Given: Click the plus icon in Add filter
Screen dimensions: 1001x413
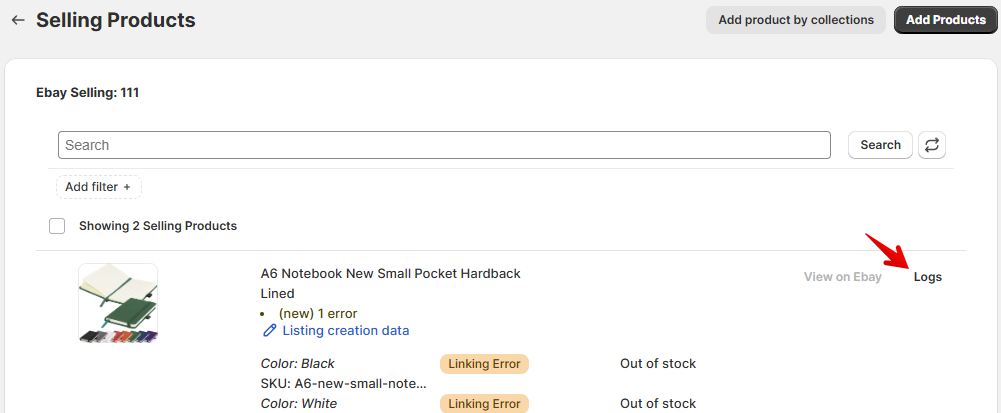Looking at the screenshot, I should tap(127, 187).
